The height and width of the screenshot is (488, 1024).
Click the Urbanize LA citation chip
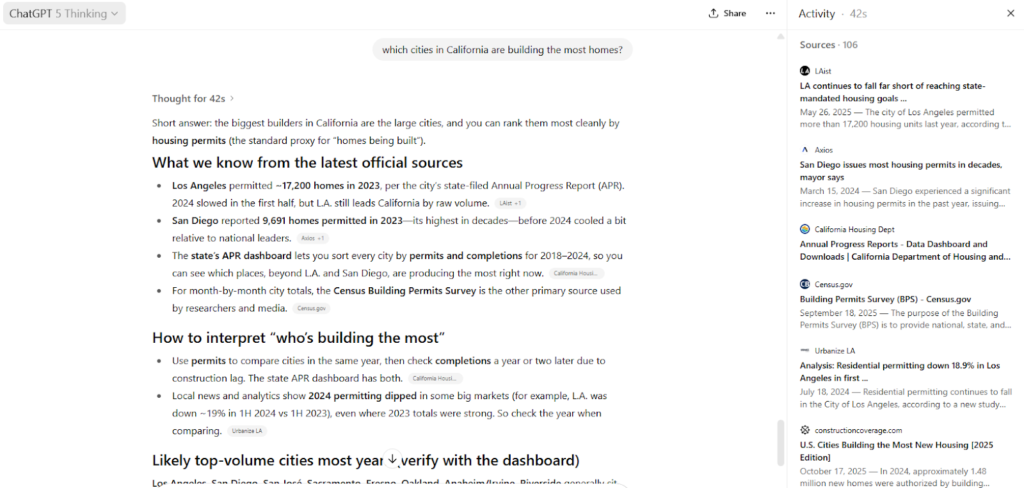pyautogui.click(x=248, y=431)
